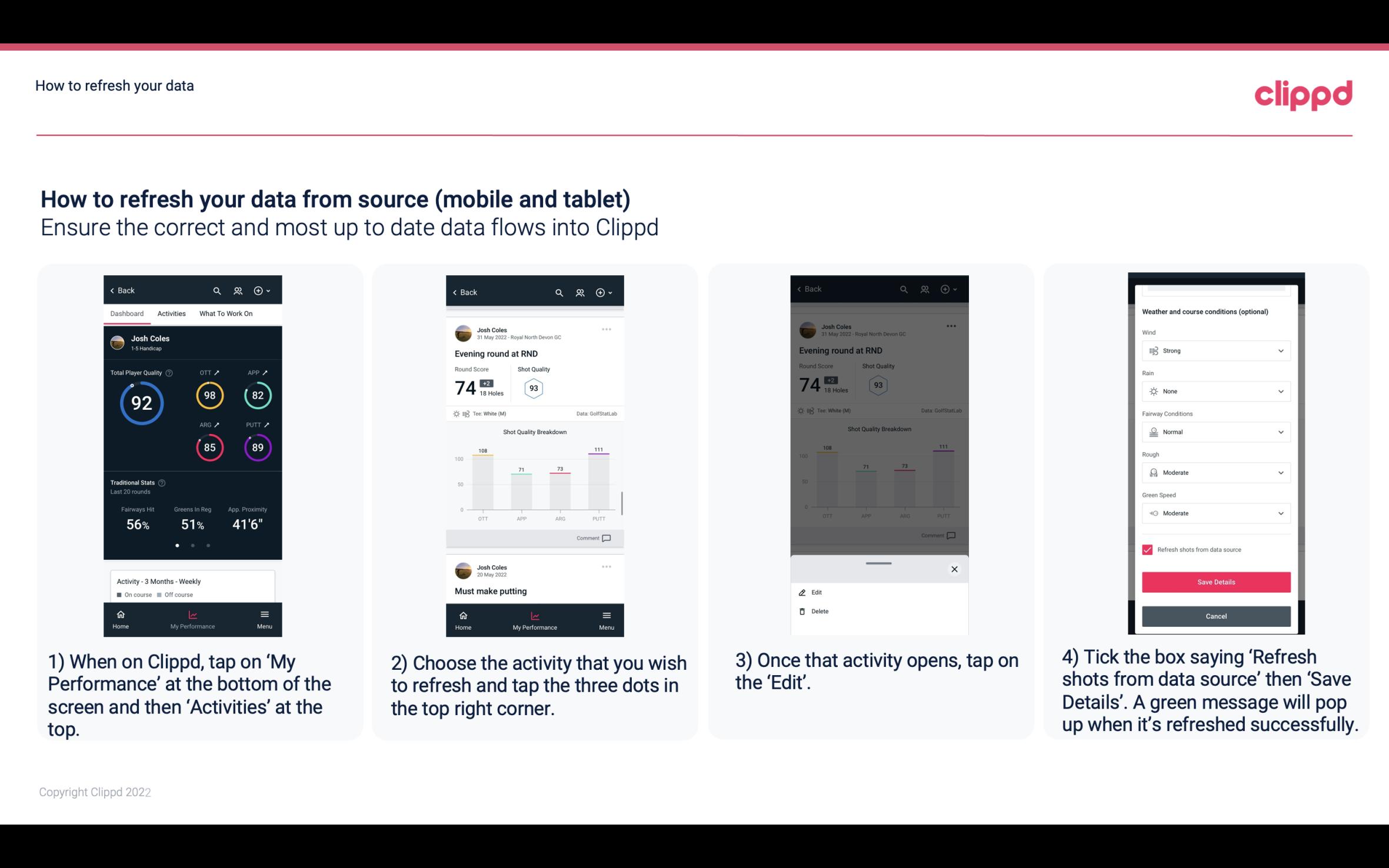
Task: Select the Dashboard tab
Action: click(127, 313)
